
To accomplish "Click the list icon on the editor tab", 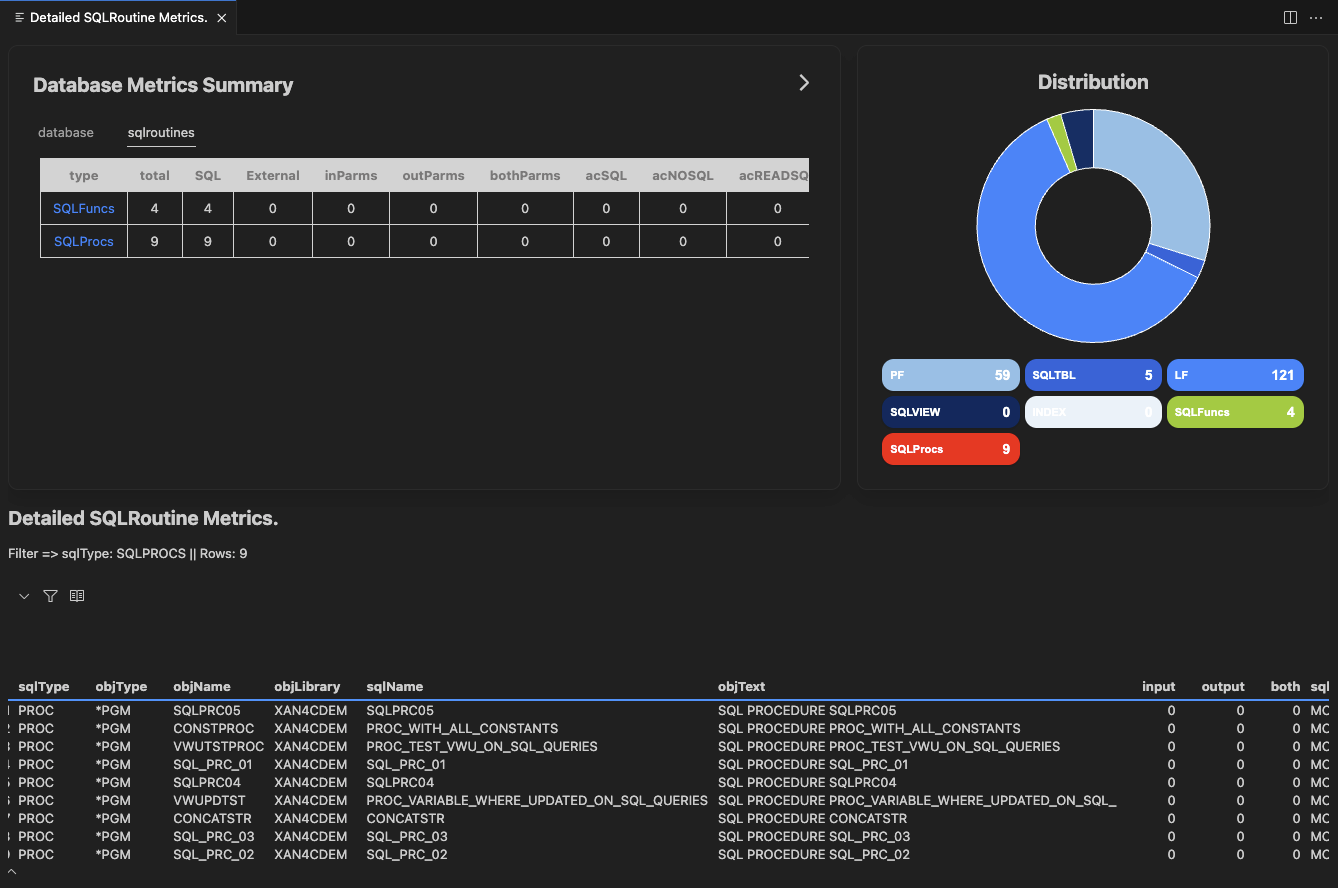I will pyautogui.click(x=19, y=18).
